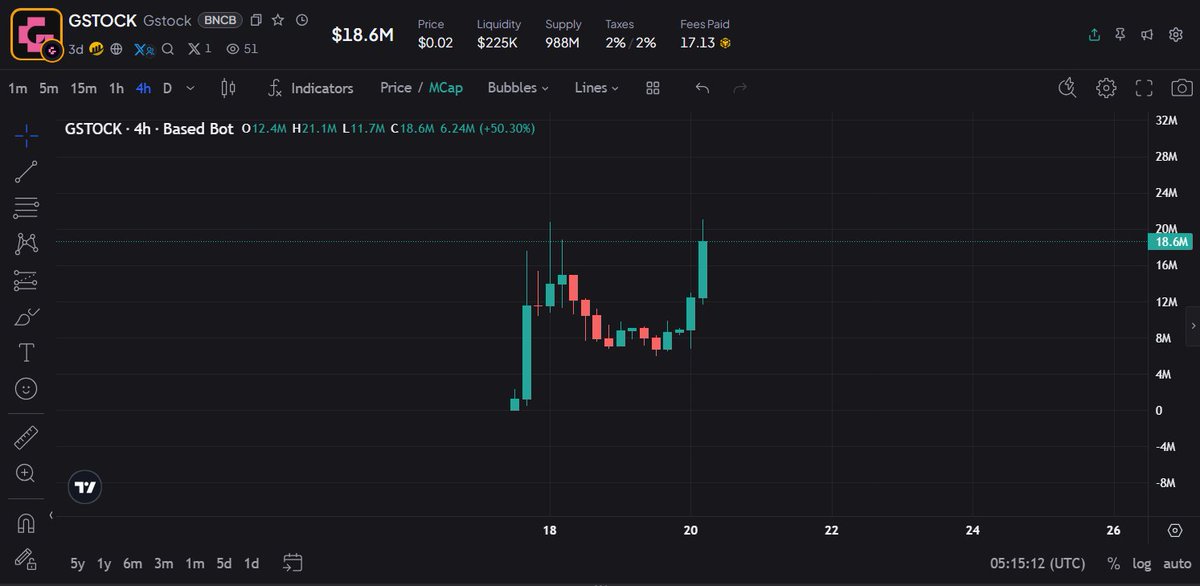The height and width of the screenshot is (586, 1200).
Task: Collapse the drawing toolbar using its arrow
Action: (x=51, y=514)
